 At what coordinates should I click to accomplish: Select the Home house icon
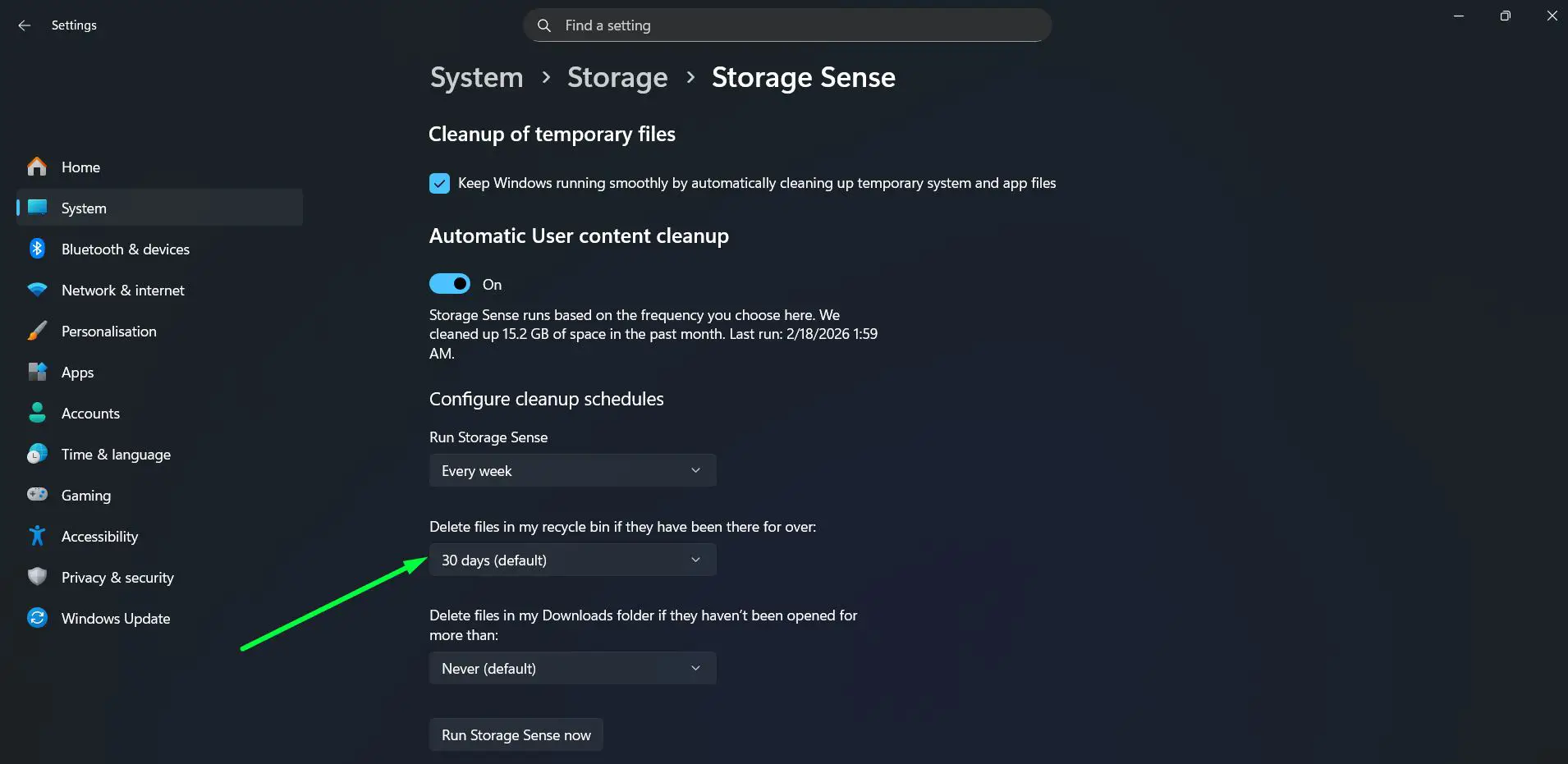pos(37,167)
